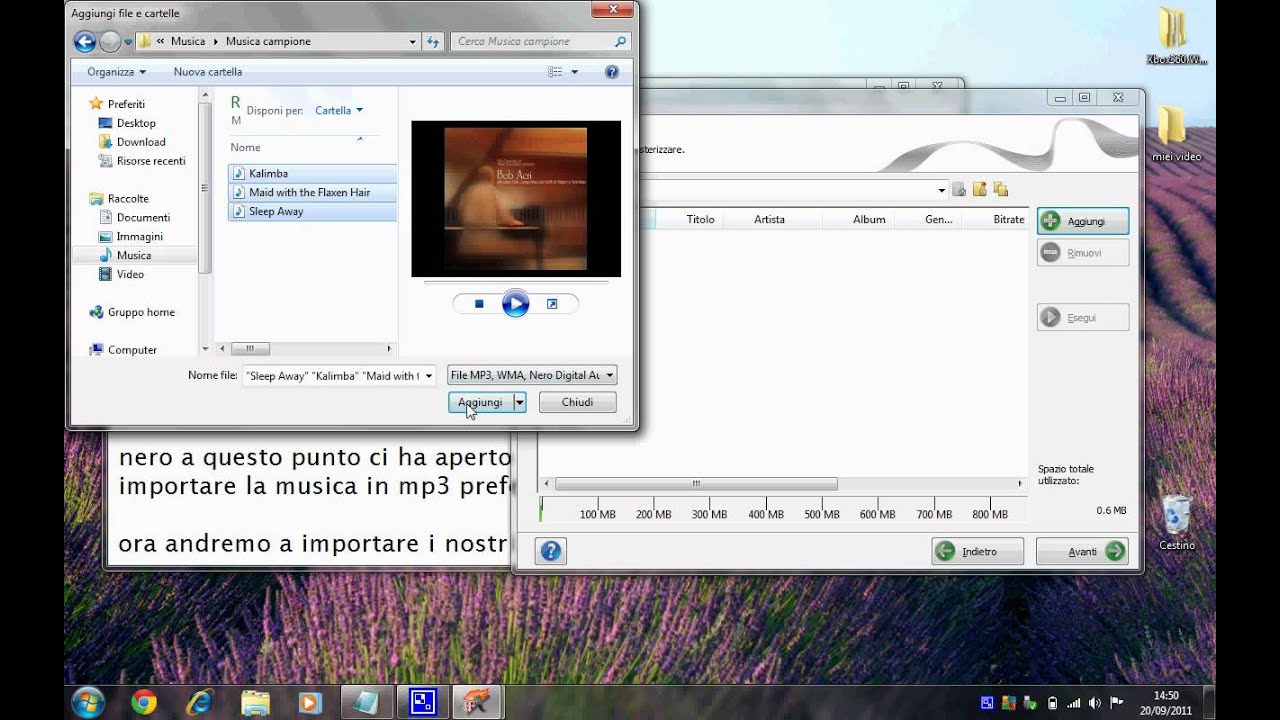The image size is (1280, 720).
Task: Click the Nome file text field
Action: [x=332, y=376]
